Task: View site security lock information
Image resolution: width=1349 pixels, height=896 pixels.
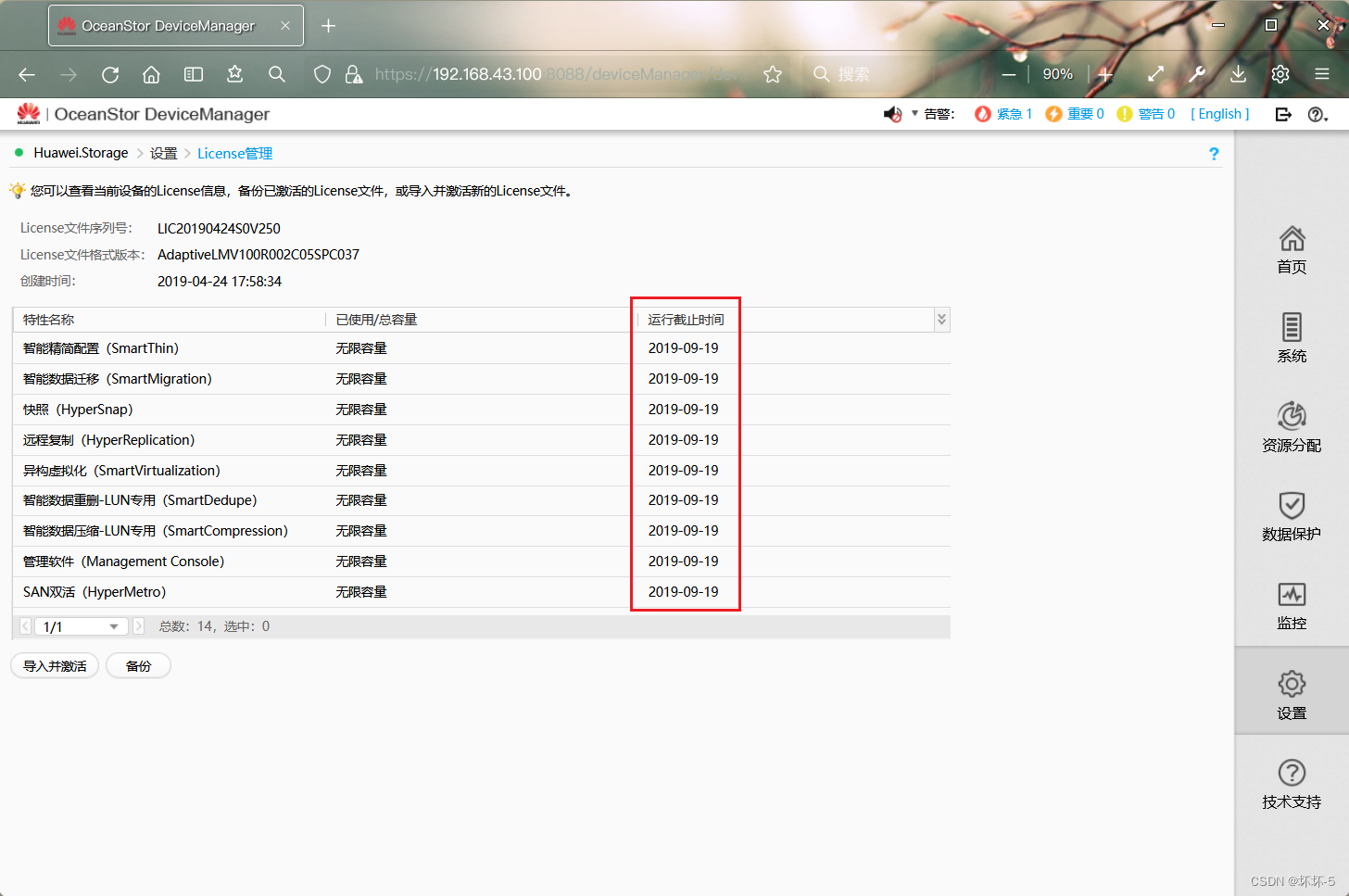Action: tap(354, 74)
